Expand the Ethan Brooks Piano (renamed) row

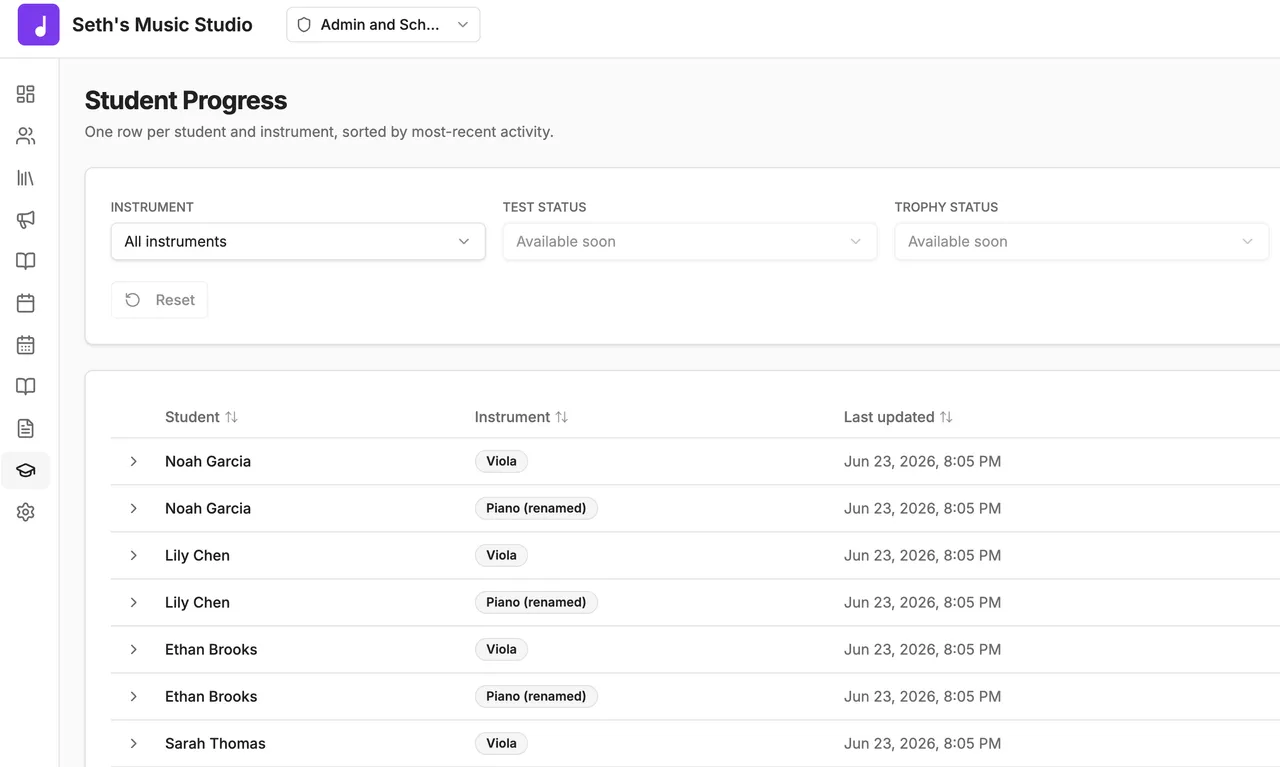click(133, 696)
